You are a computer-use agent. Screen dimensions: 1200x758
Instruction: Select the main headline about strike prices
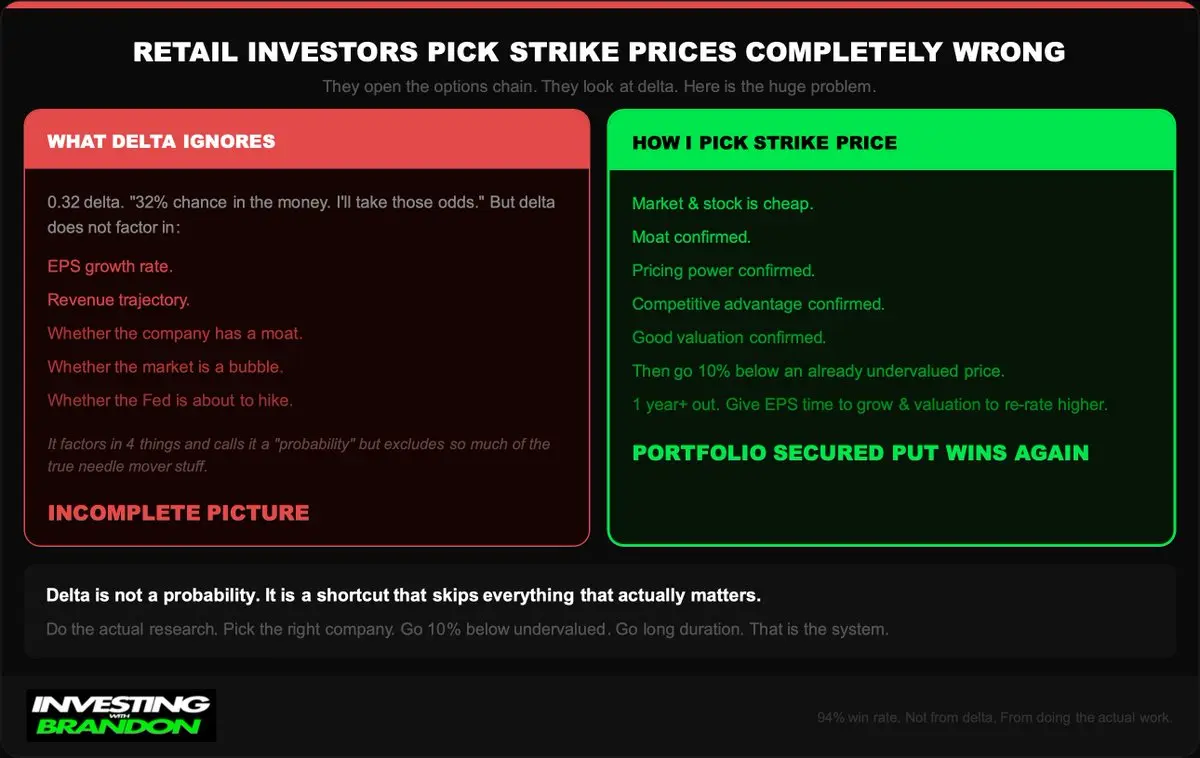599,53
